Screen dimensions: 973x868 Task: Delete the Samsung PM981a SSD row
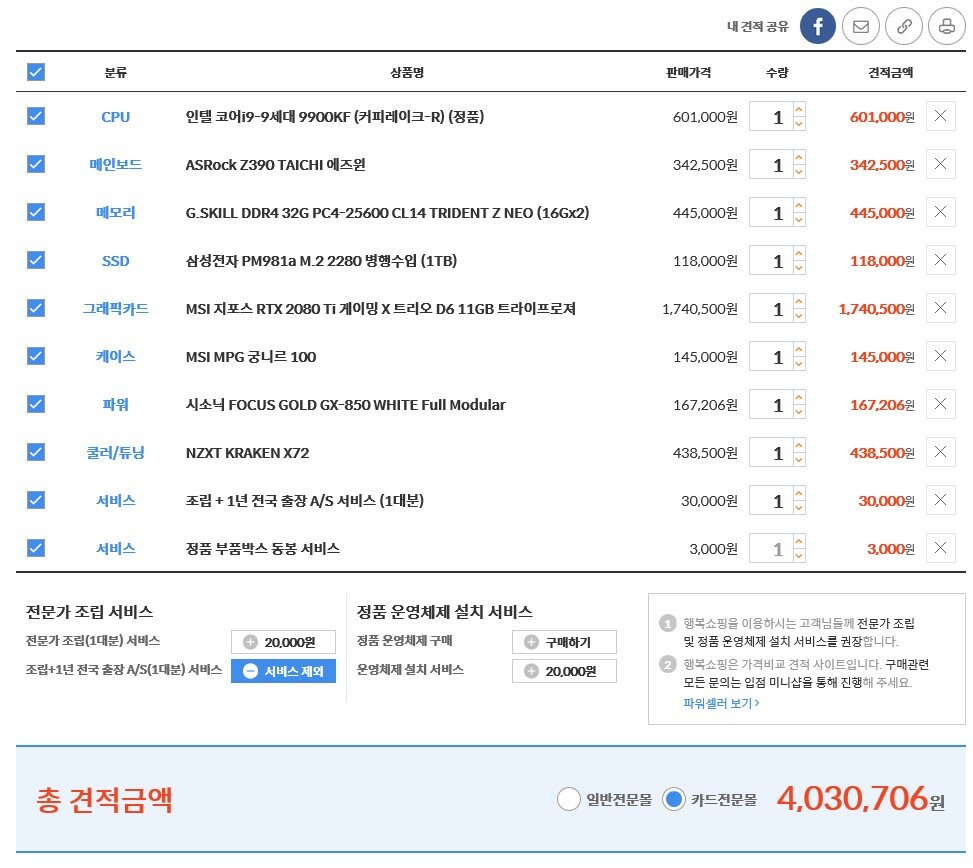tap(940, 260)
